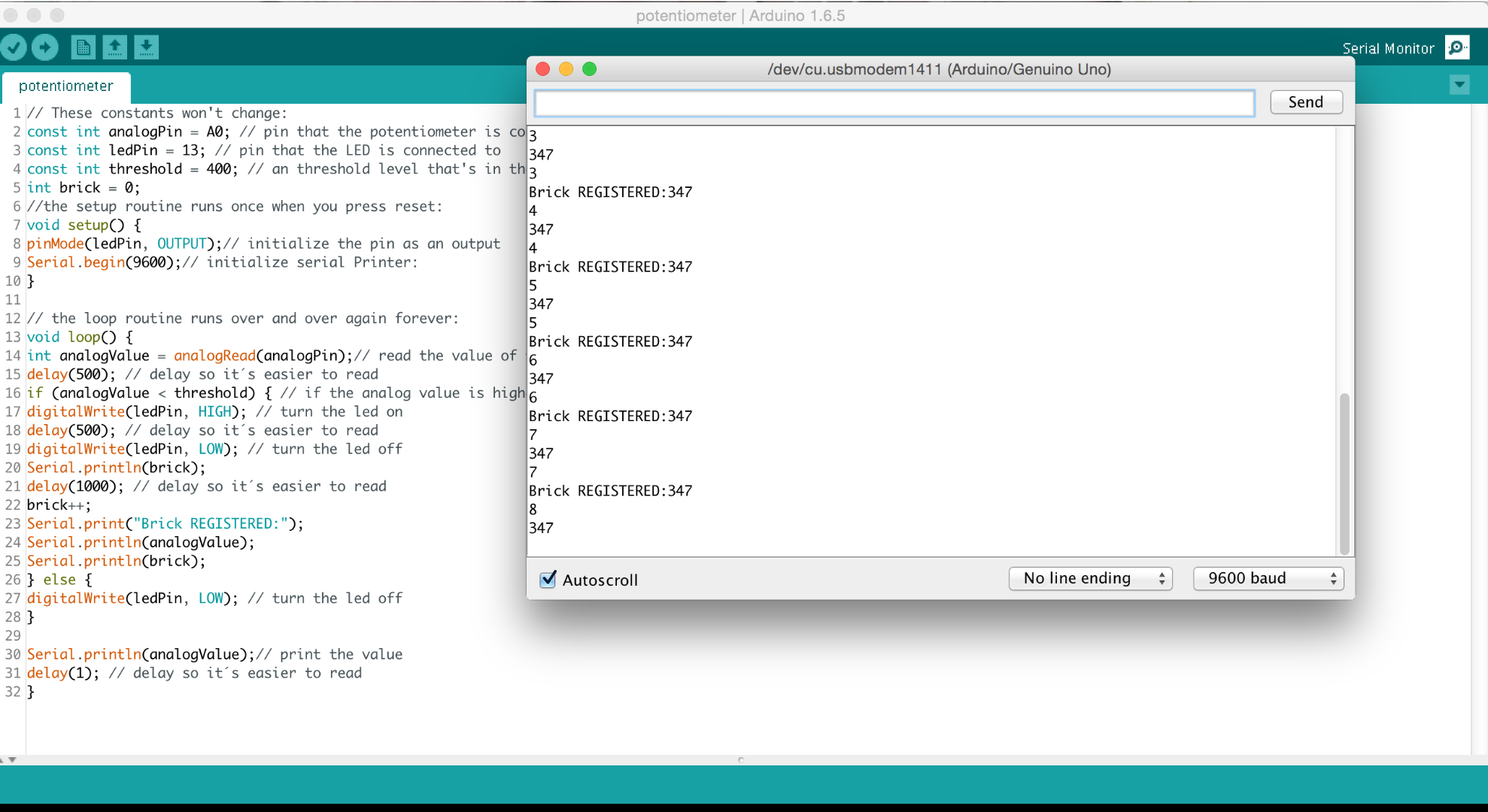Image resolution: width=1488 pixels, height=812 pixels.
Task: Click code line 'delay(1);' near the bottom
Action: [x=63, y=673]
